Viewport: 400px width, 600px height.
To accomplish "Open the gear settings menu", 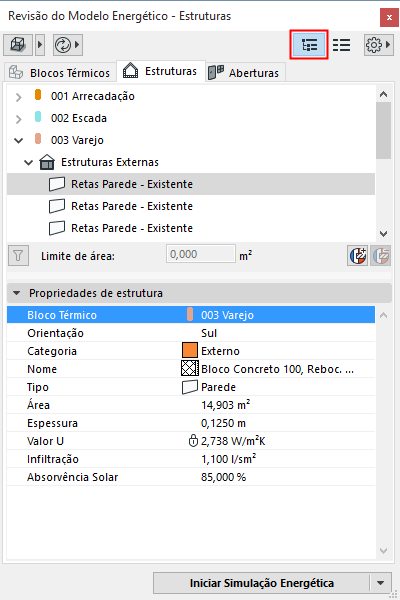I will click(378, 45).
